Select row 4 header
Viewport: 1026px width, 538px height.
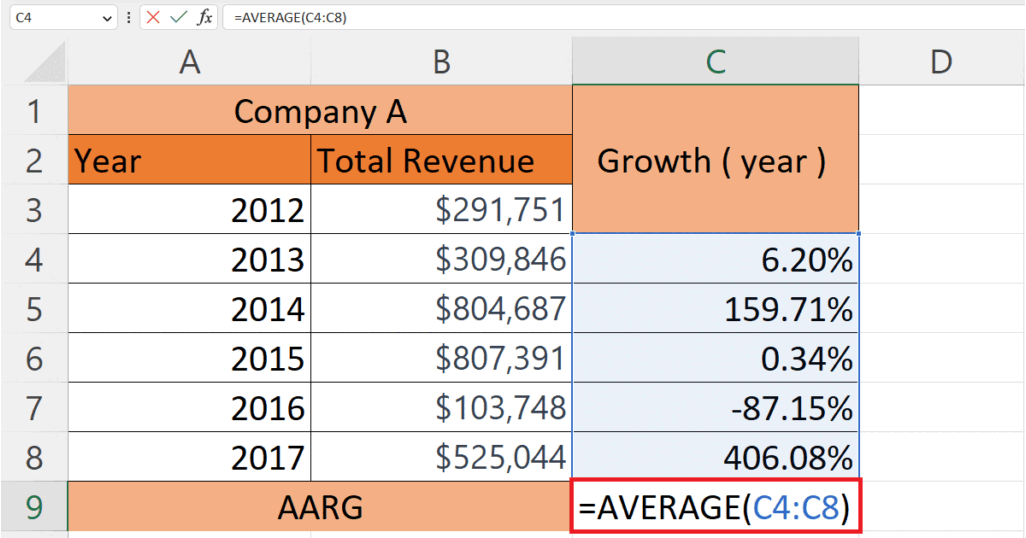click(x=34, y=259)
